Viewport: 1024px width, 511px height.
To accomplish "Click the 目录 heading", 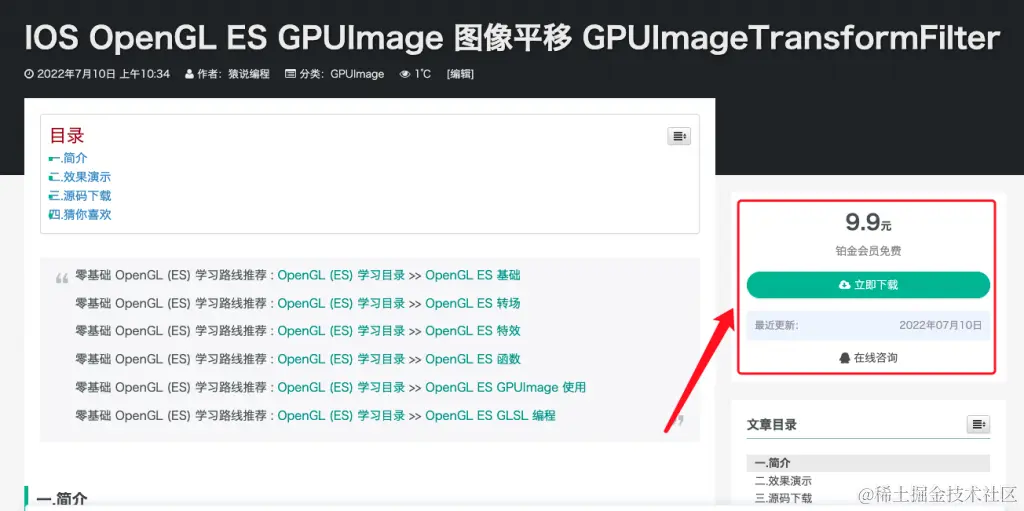I will click(67, 135).
